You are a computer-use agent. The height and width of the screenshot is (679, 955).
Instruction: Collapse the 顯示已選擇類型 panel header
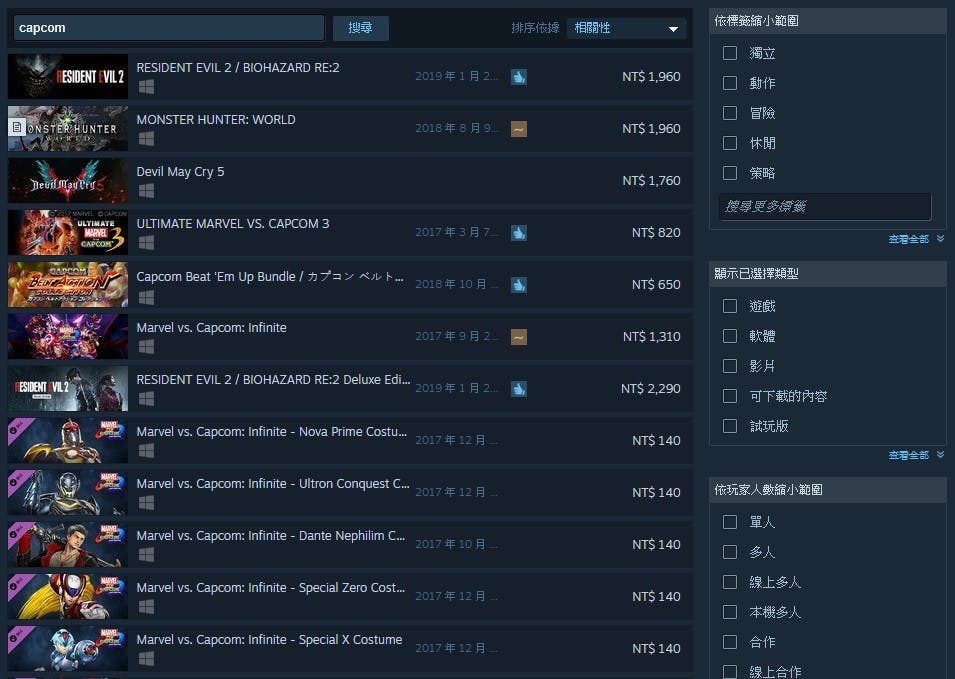tap(828, 273)
